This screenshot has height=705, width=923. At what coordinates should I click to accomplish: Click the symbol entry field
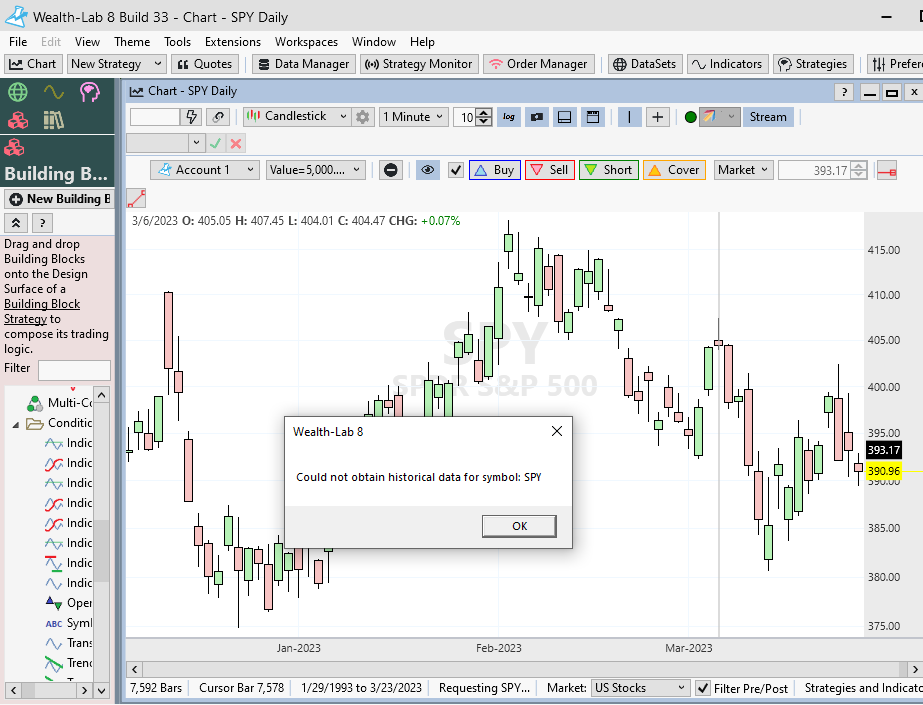point(155,117)
